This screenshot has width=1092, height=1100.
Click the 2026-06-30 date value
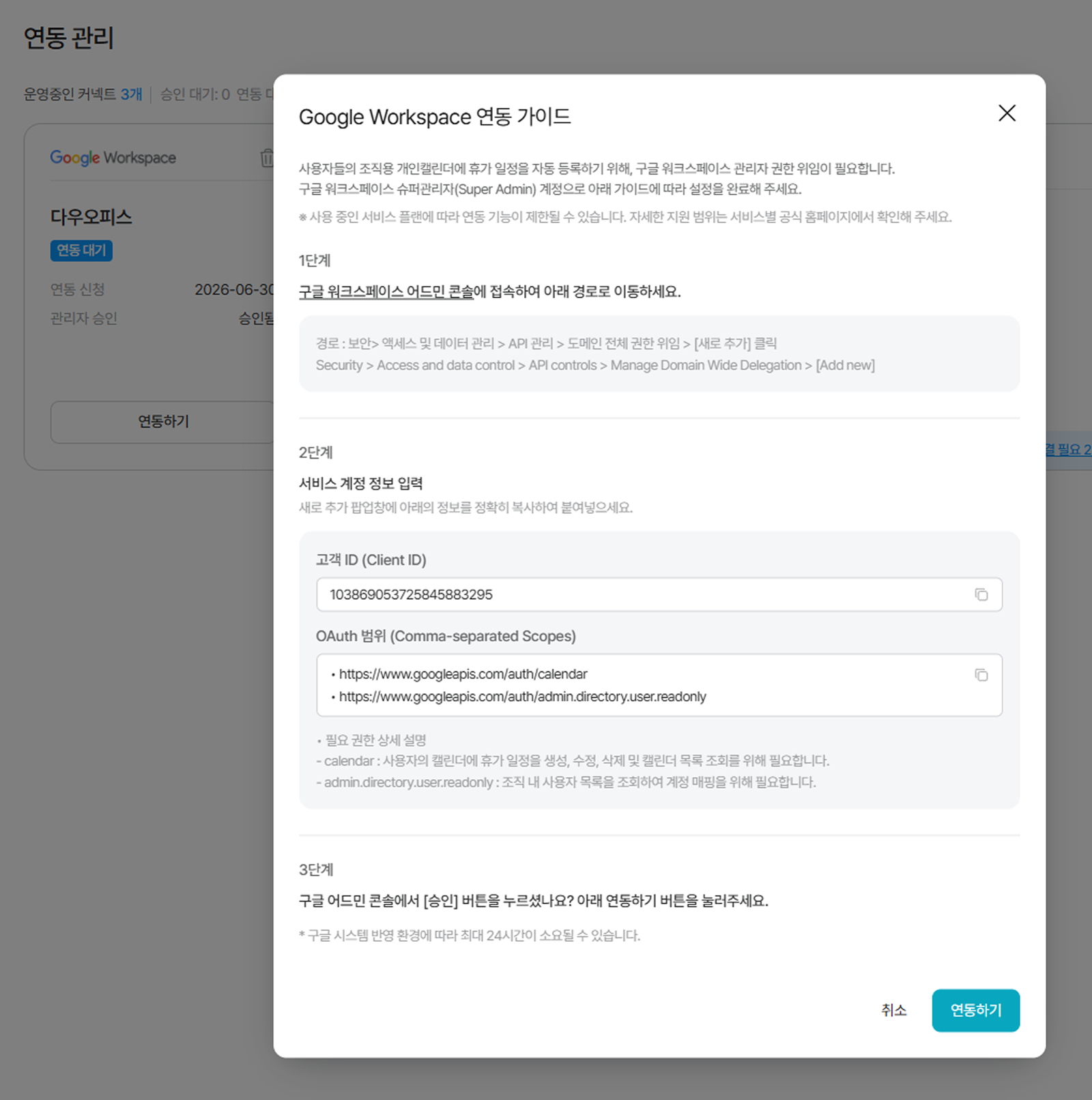pyautogui.click(x=234, y=289)
